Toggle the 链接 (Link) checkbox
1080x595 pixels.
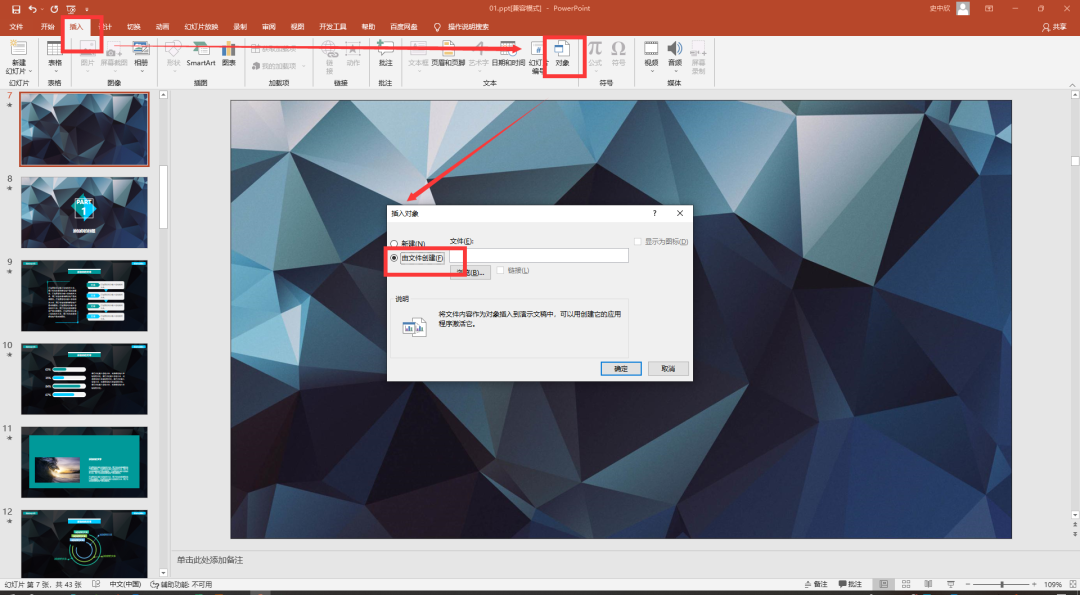[501, 270]
